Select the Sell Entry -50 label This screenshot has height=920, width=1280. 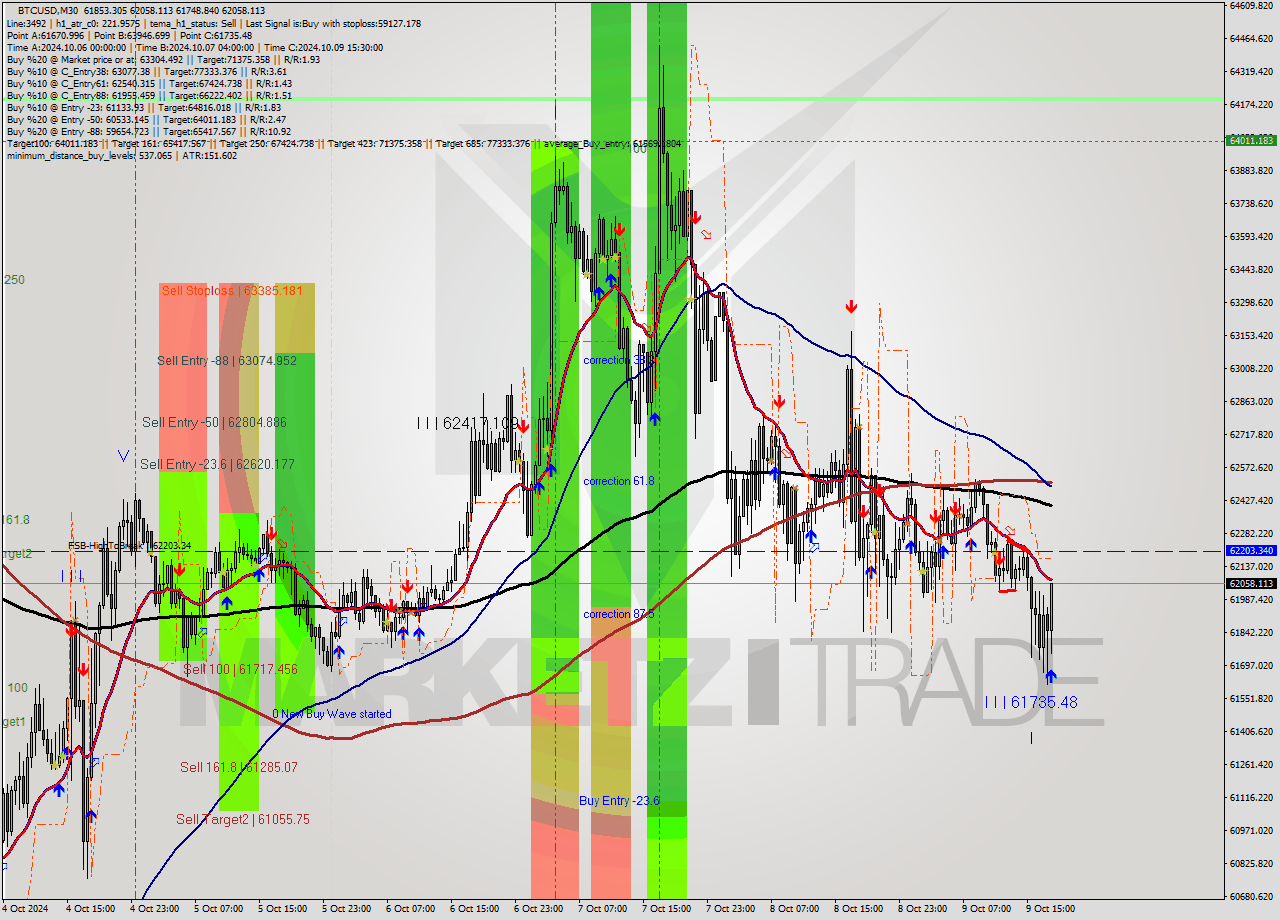(214, 423)
